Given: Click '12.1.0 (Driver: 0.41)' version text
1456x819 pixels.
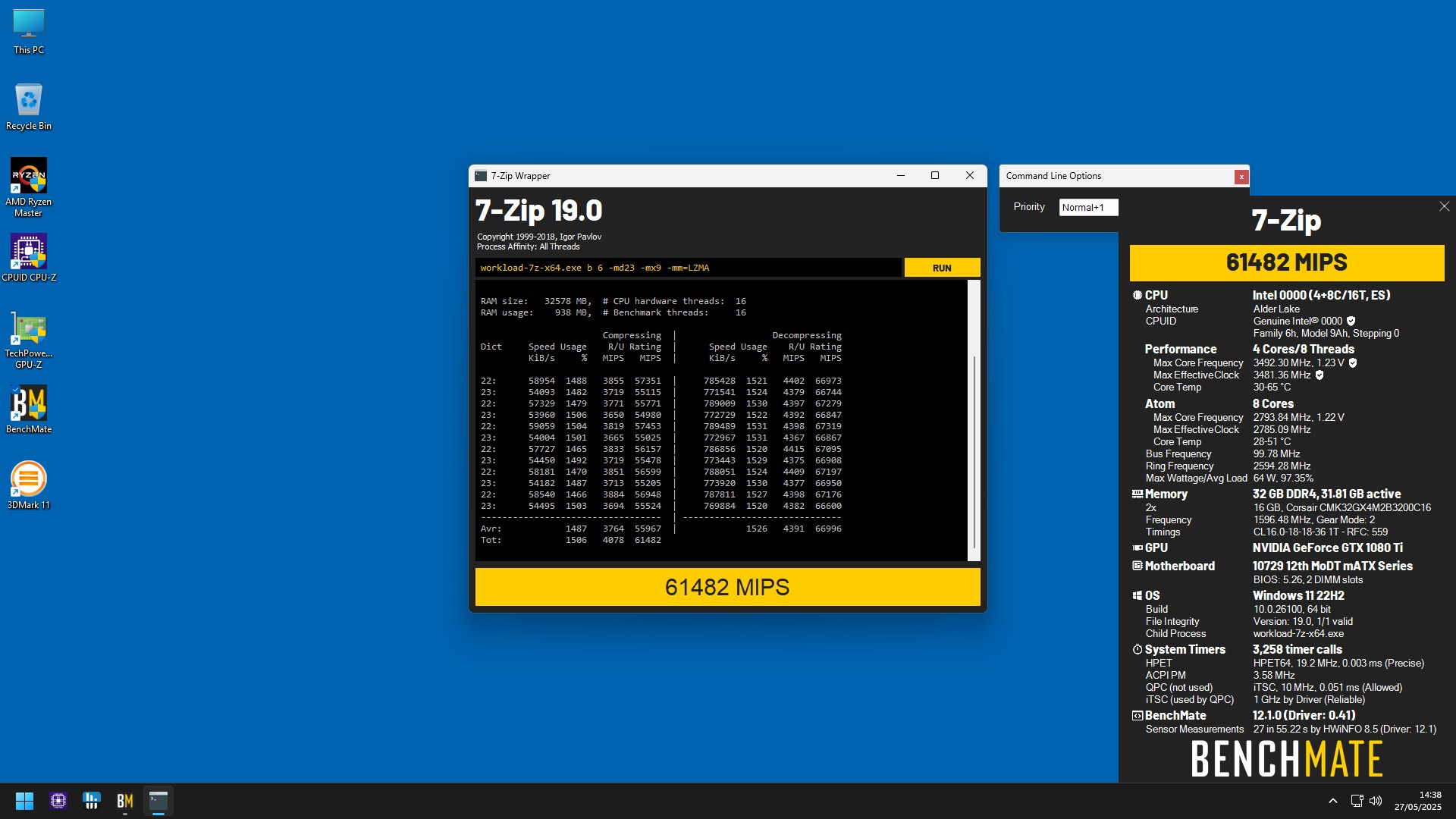Looking at the screenshot, I should pyautogui.click(x=1304, y=716).
